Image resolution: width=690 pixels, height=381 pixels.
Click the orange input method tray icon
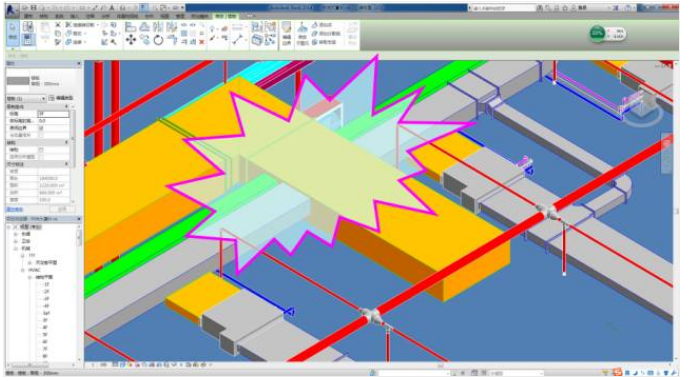[617, 372]
